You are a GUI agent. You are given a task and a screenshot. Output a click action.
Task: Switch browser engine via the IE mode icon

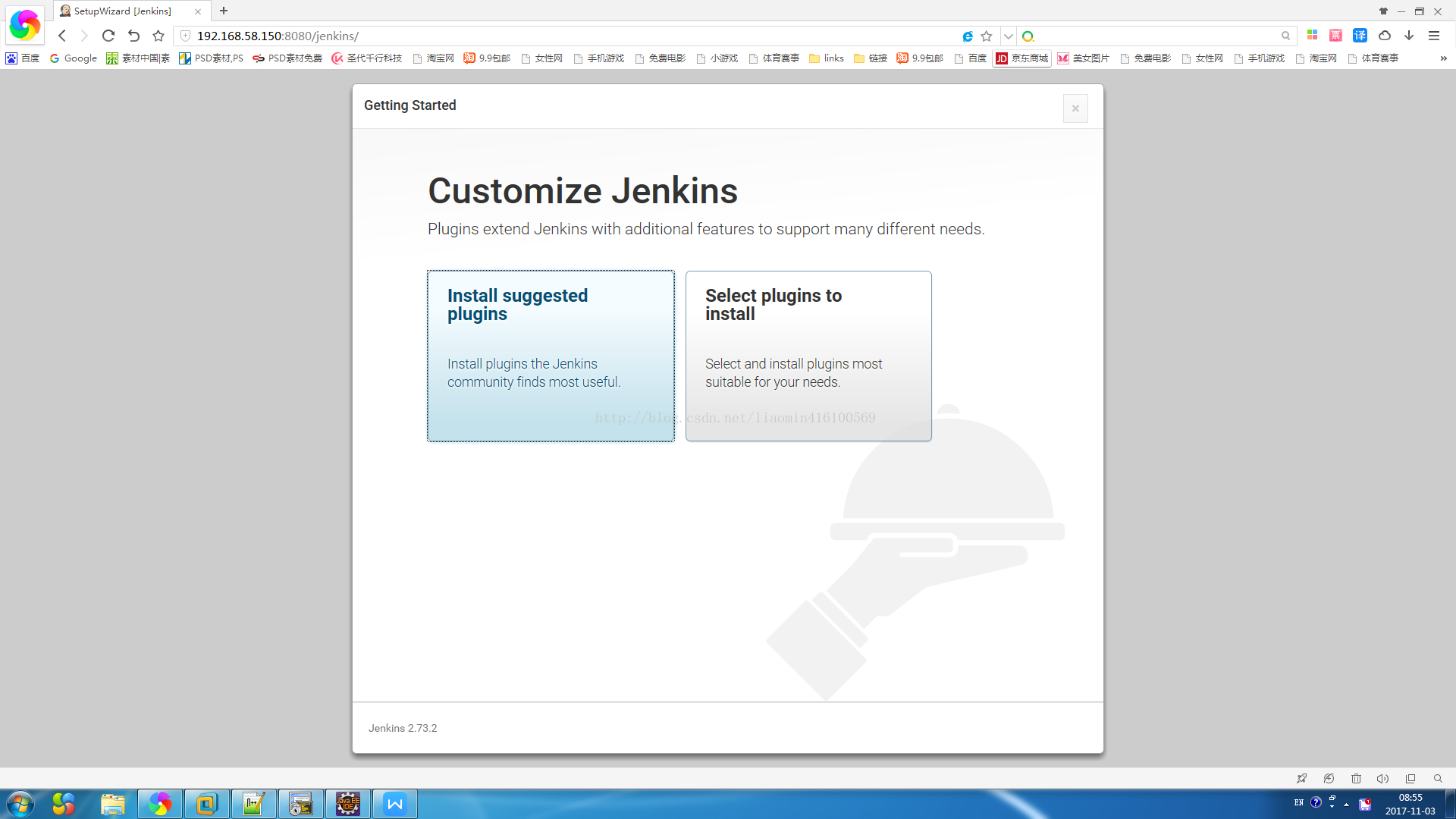pyautogui.click(x=968, y=36)
